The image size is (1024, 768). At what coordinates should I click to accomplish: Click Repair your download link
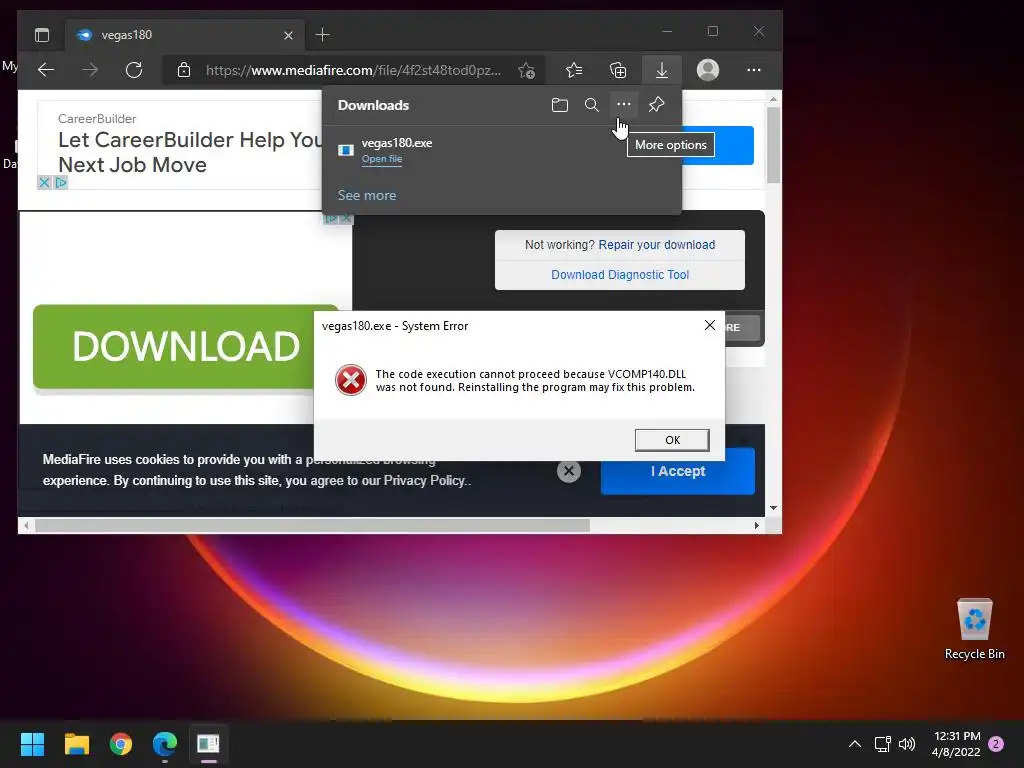656,245
